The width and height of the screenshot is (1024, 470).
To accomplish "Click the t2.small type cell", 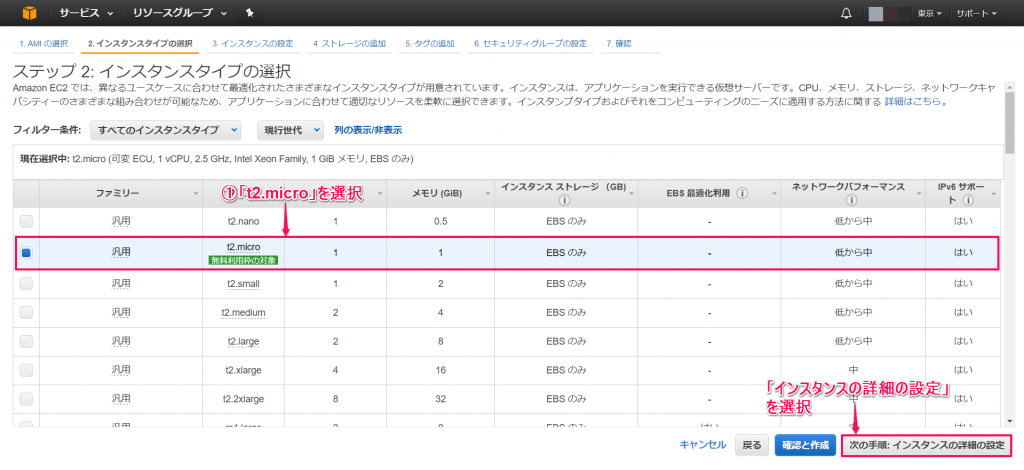I will 244,283.
